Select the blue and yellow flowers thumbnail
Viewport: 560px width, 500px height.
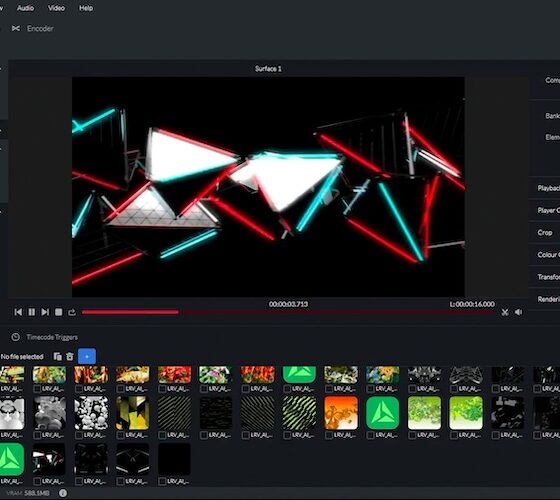click(382, 375)
